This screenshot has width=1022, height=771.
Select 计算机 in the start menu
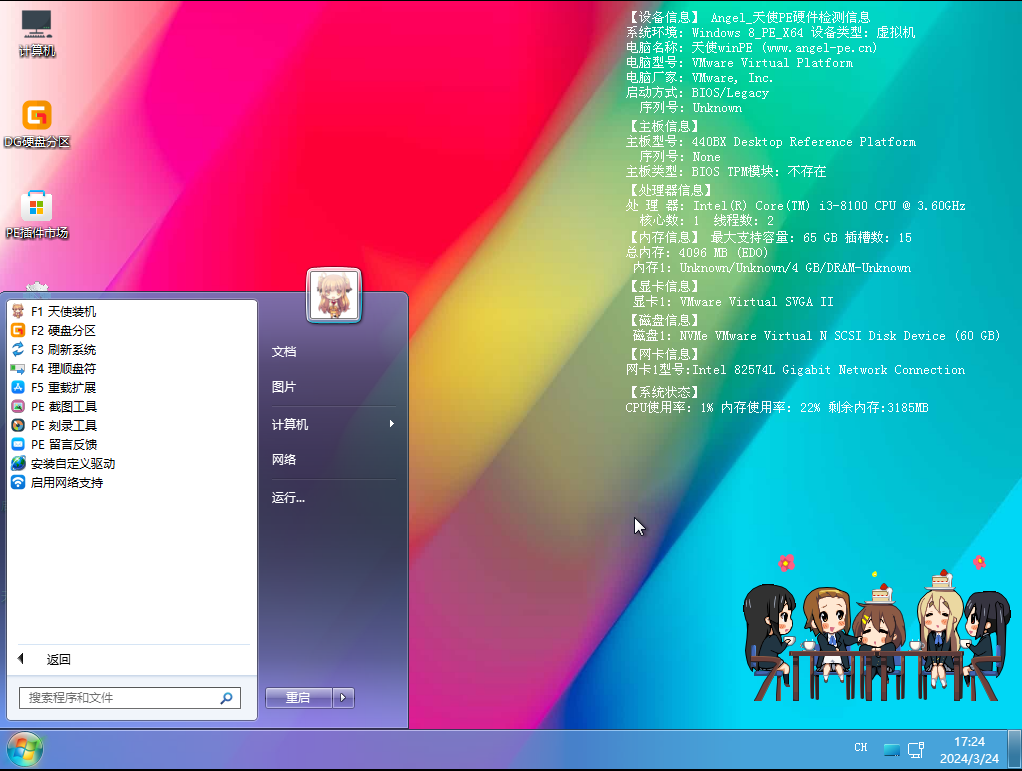[x=289, y=425]
